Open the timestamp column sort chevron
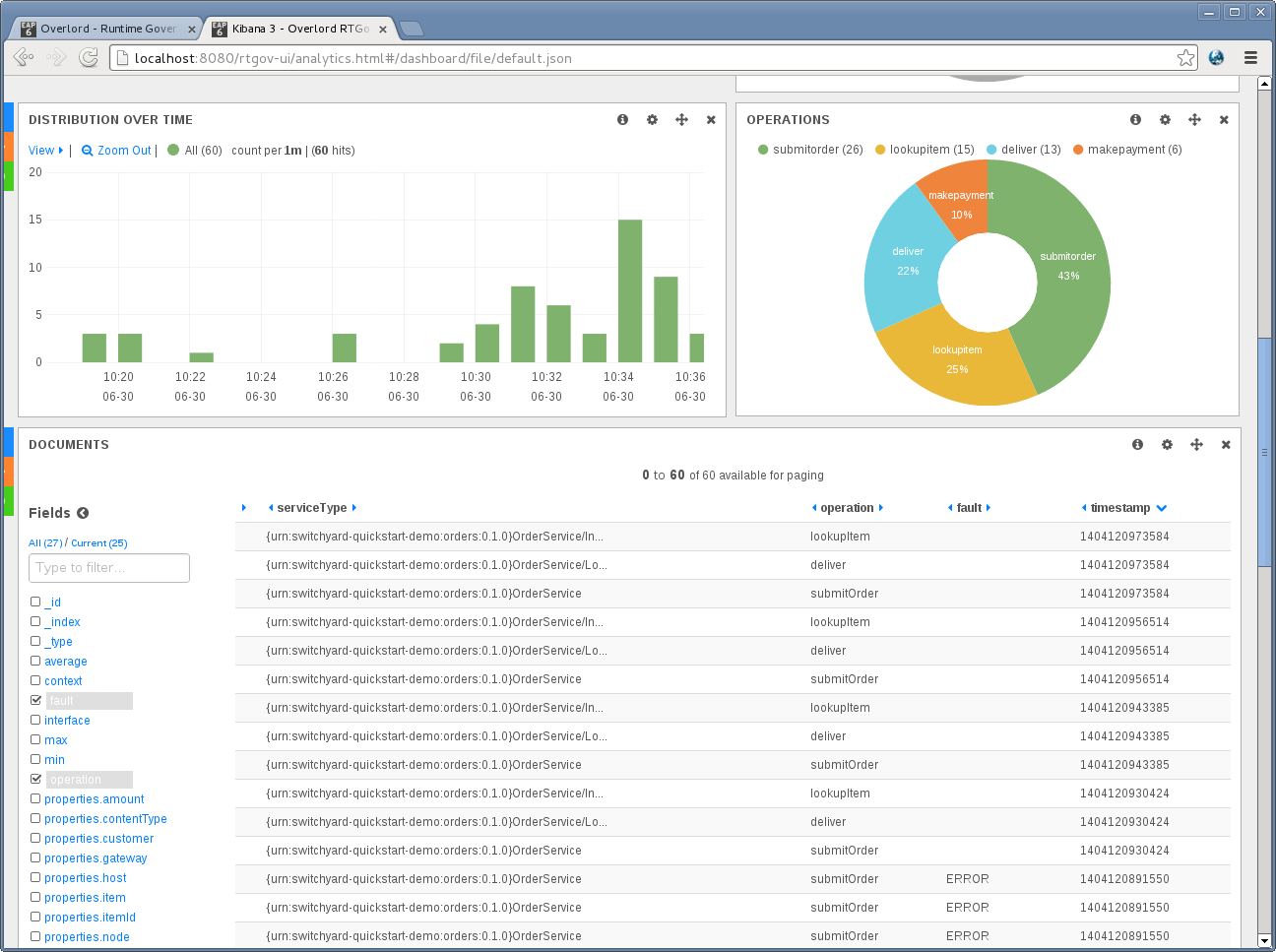The height and width of the screenshot is (952, 1276). (1162, 508)
